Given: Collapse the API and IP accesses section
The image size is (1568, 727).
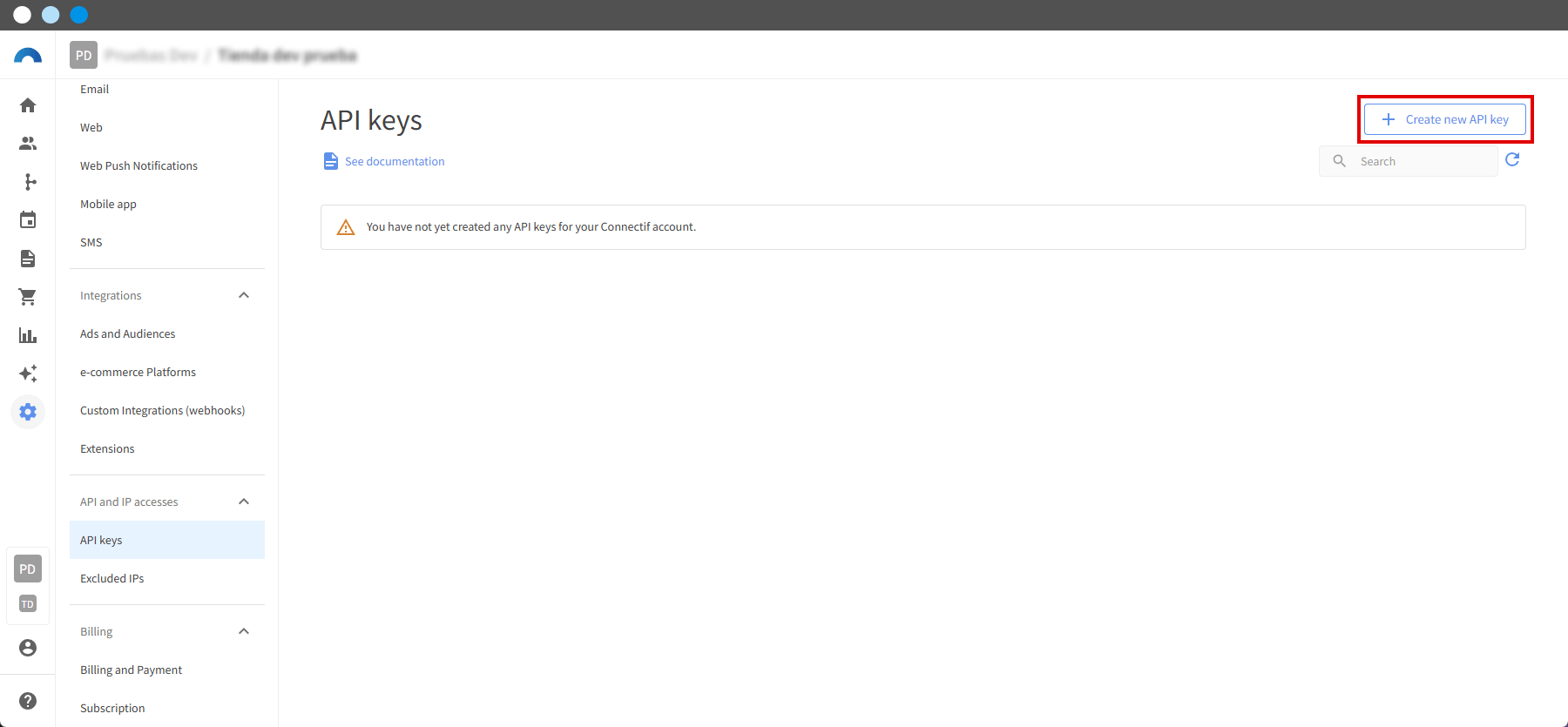Looking at the screenshot, I should (x=244, y=501).
